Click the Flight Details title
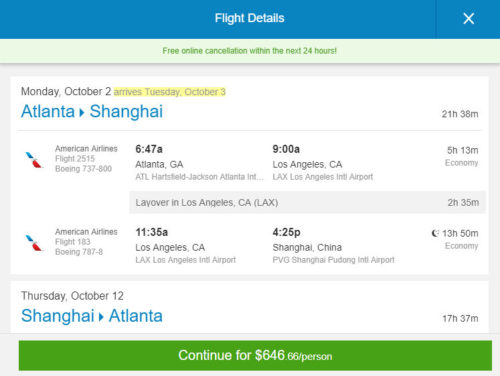This screenshot has height=376, width=500. [250, 18]
